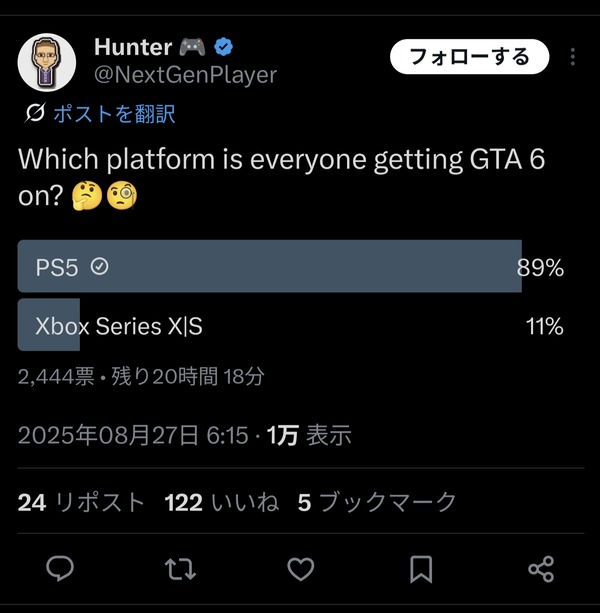
Task: Click the checkmark icon next to PS5
Action: [99, 266]
